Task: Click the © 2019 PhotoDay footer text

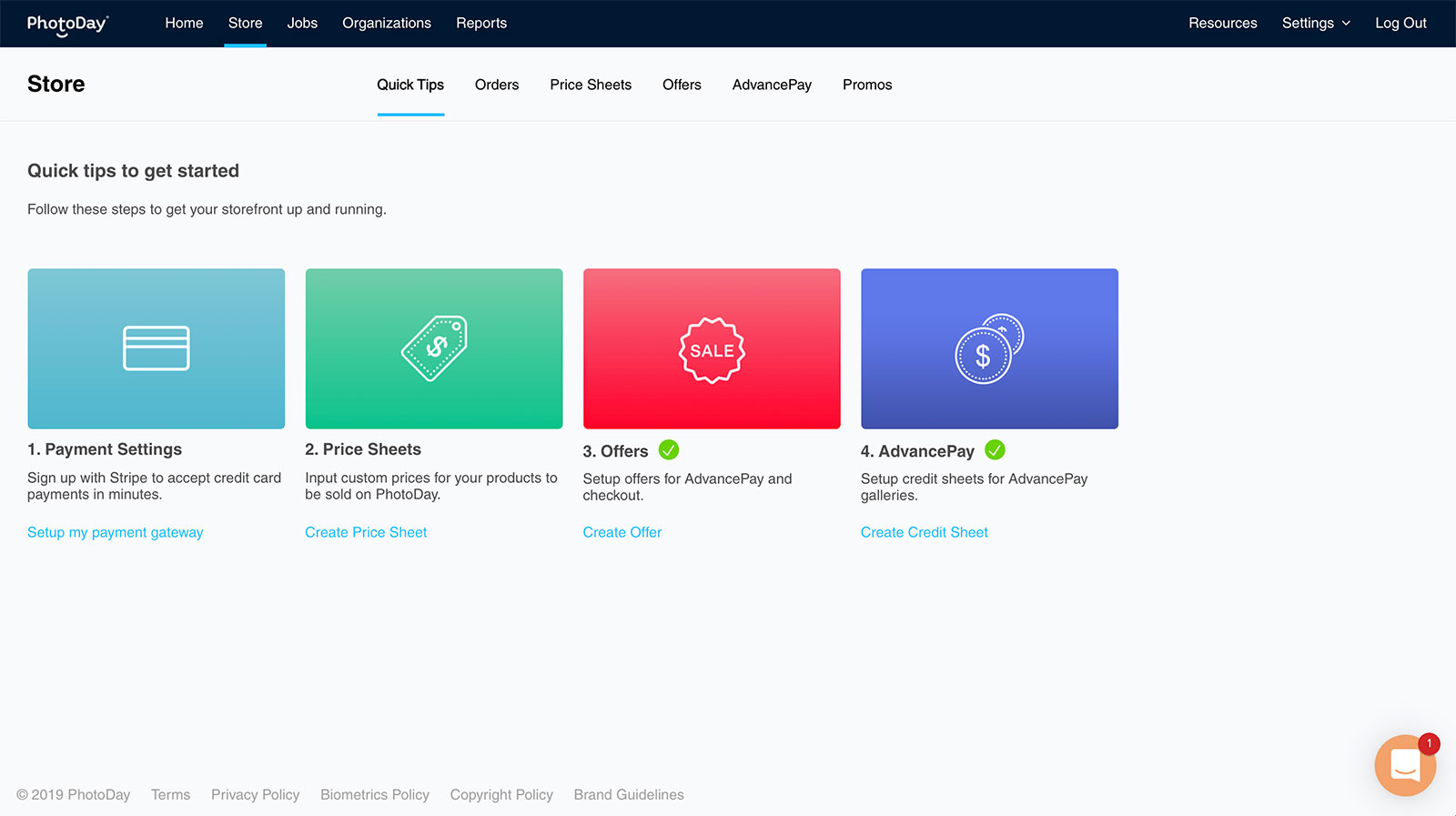Action: click(x=74, y=795)
